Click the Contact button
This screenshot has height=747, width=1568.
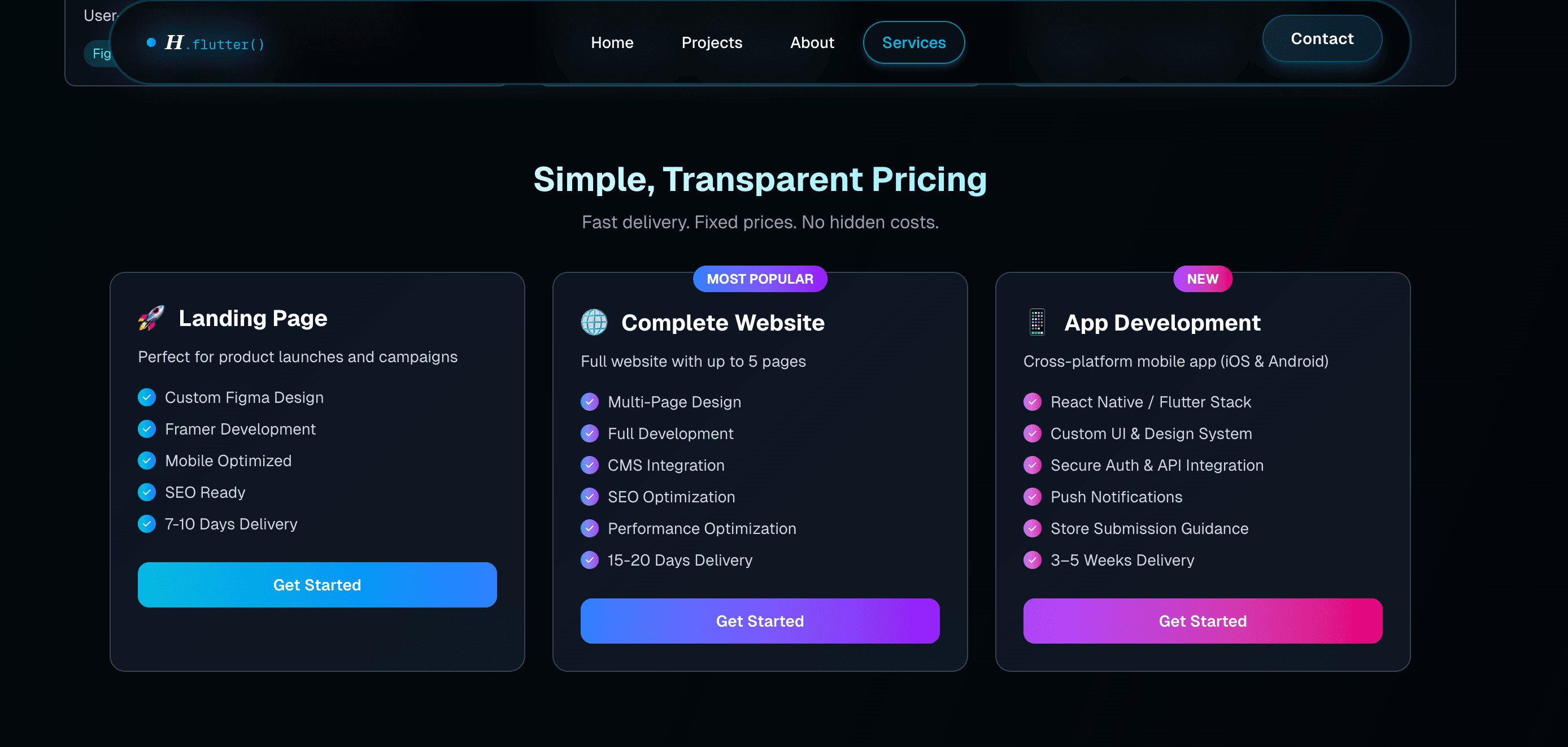tap(1322, 38)
